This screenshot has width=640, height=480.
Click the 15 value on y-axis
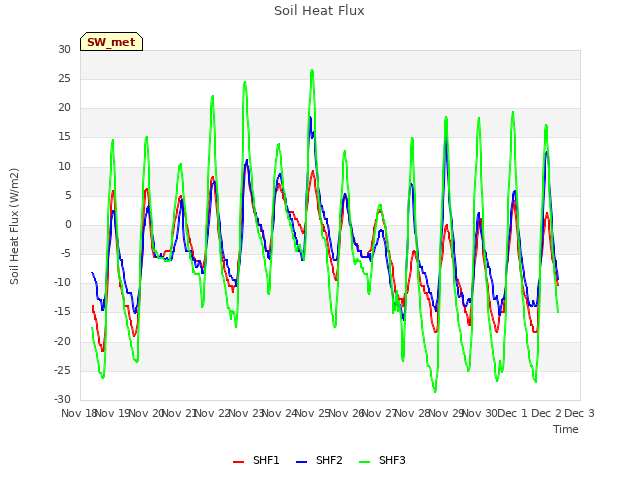tap(64, 137)
